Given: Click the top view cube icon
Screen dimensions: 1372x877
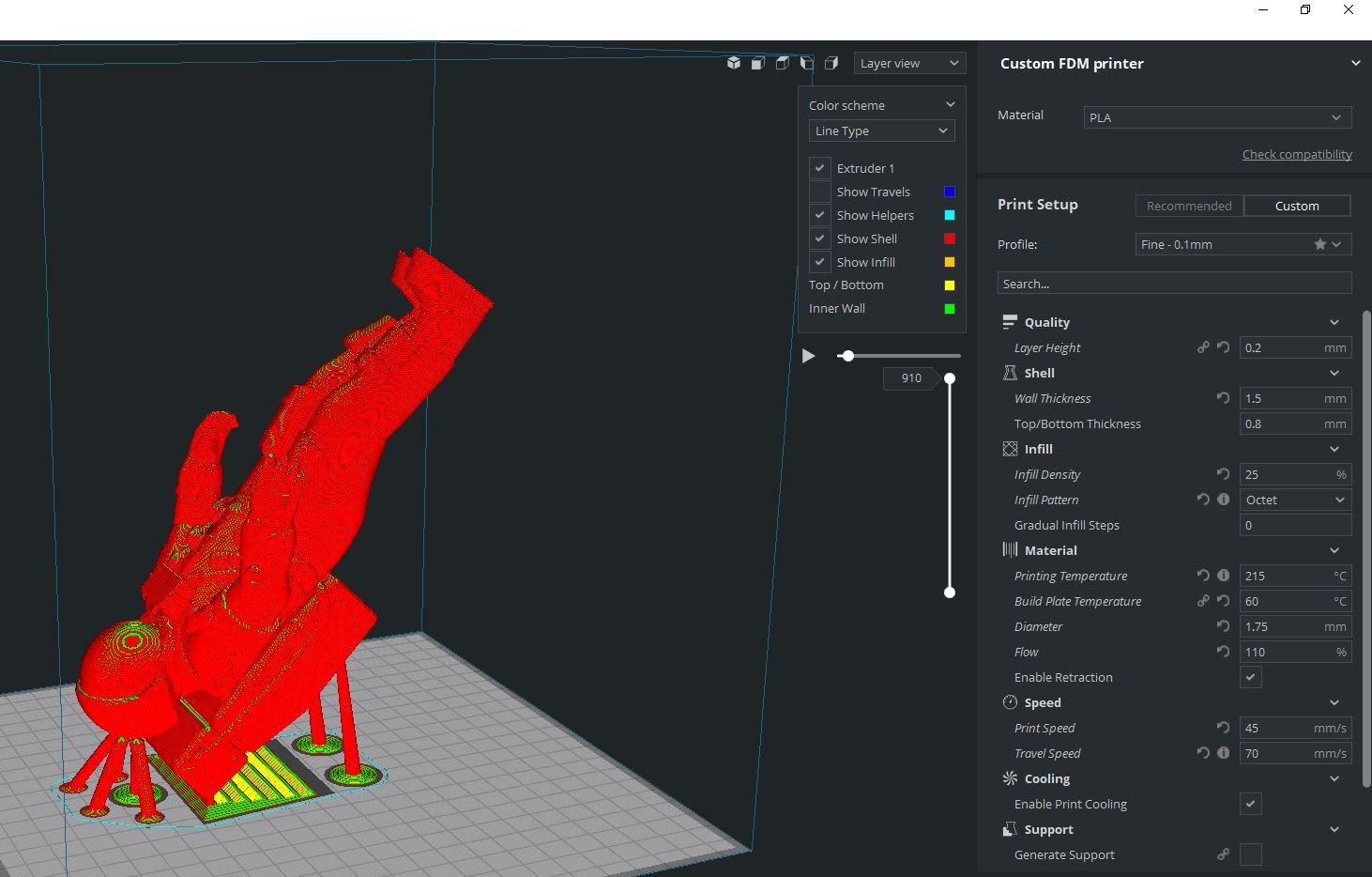Looking at the screenshot, I should coord(782,63).
